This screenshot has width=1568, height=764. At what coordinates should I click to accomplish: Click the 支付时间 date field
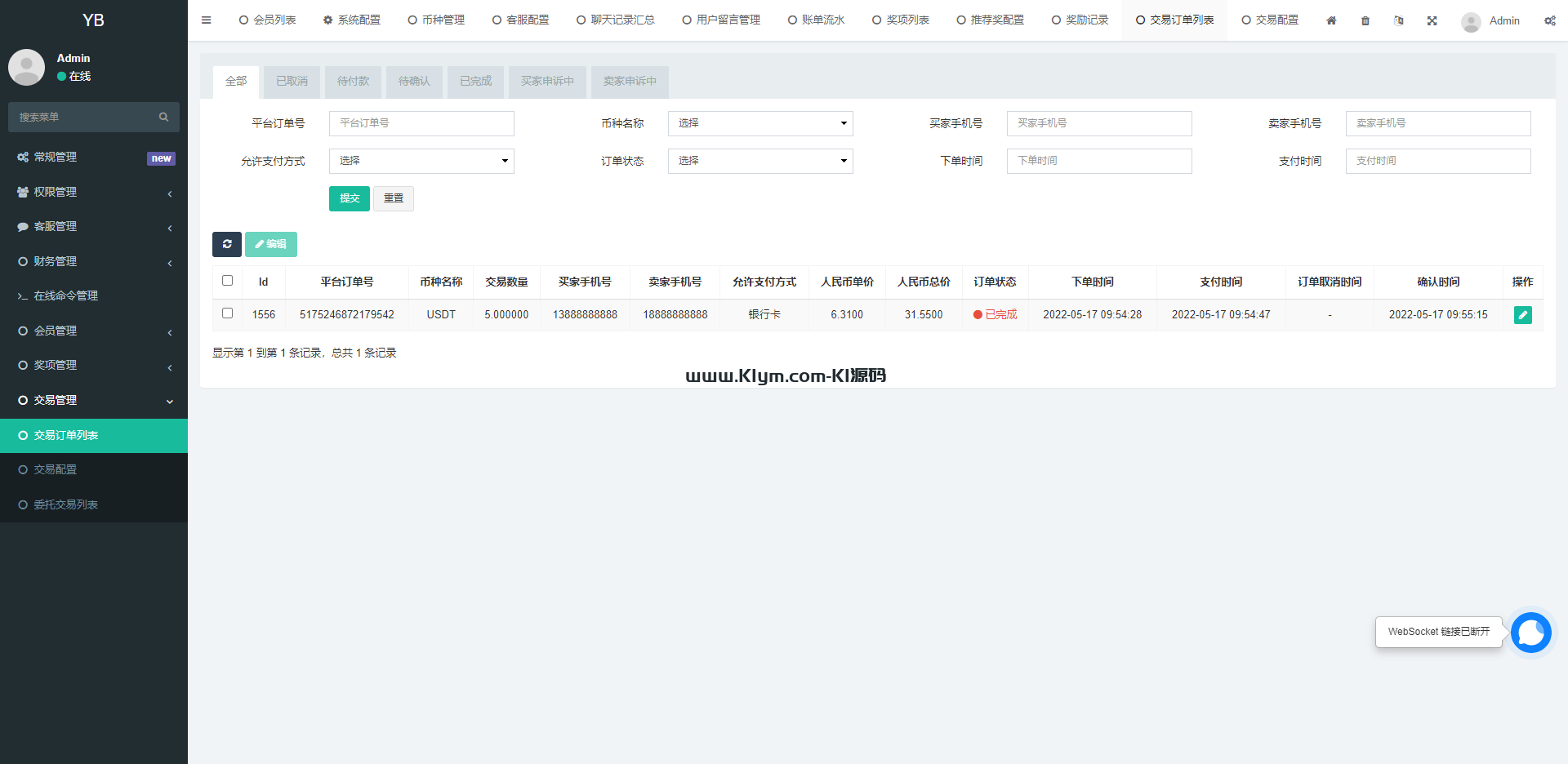coord(1438,161)
